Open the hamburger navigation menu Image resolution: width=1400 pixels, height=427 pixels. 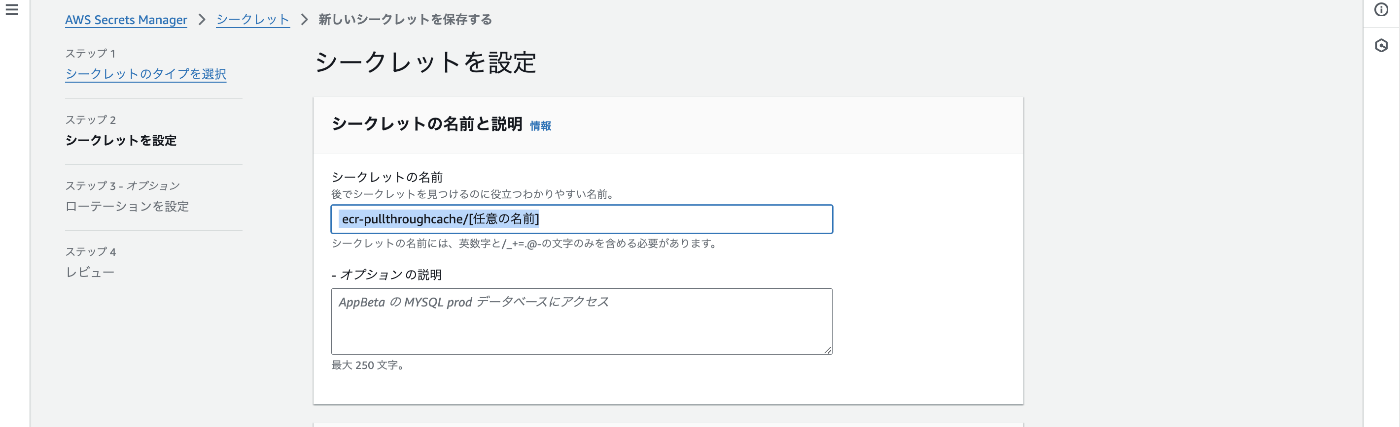(12, 9)
